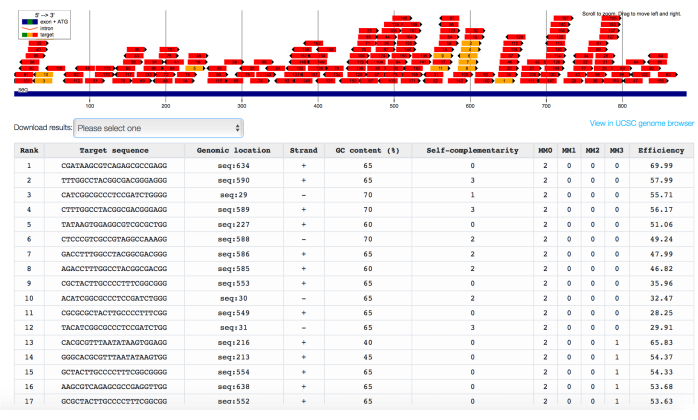Image resolution: width=698 pixels, height=420 pixels.
Task: Select sequence TTTGGCCTACGGCGACGGGAGGG in rank 2
Action: [x=114, y=180]
